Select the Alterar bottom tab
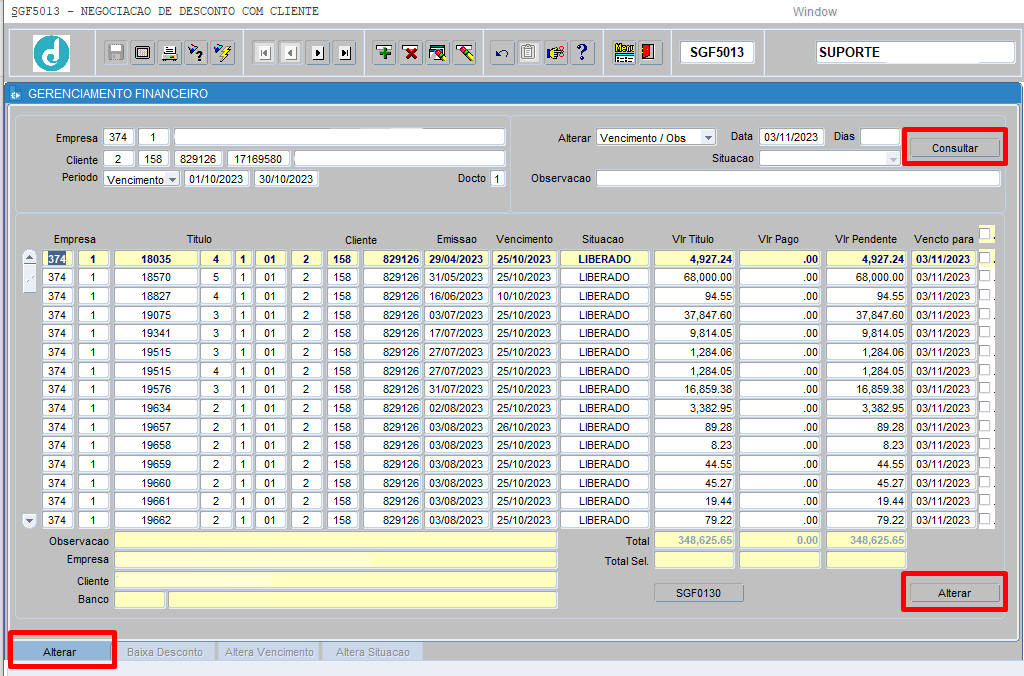 60,652
